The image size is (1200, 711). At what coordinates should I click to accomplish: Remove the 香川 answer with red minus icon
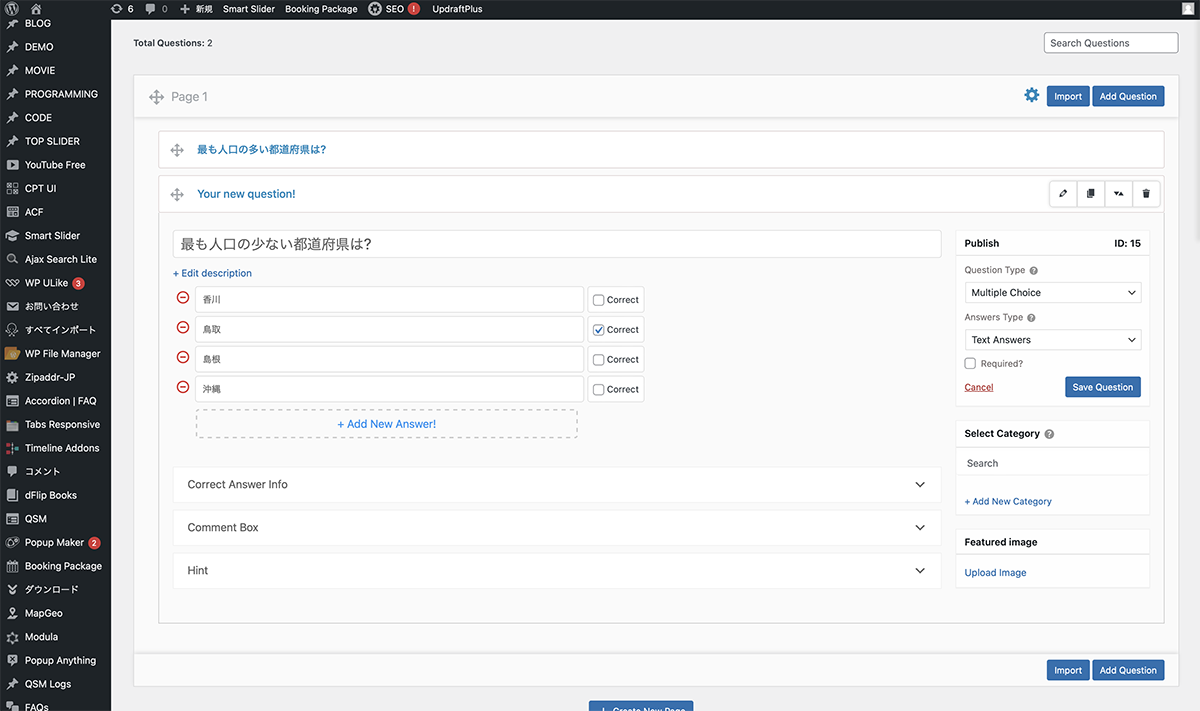[183, 298]
